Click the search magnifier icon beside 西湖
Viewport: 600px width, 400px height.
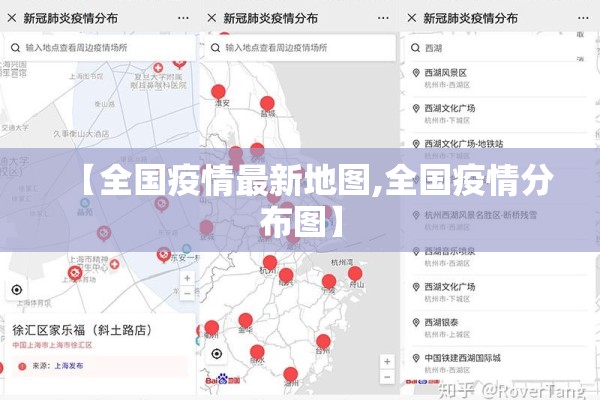coord(415,48)
